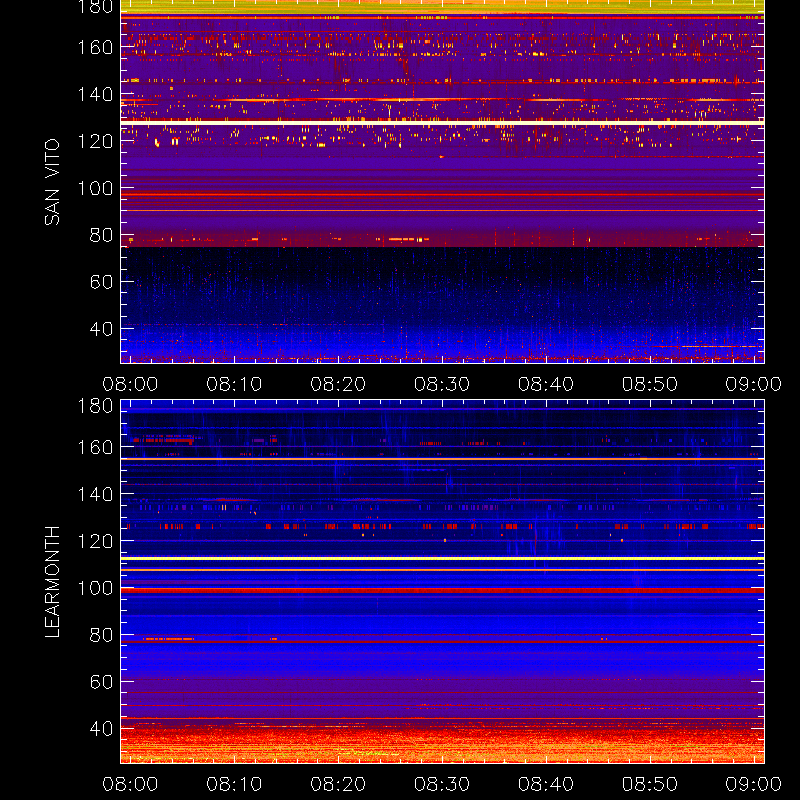Select the 80 frequency label on San Vito axis
This screenshot has width=800, height=800.
click(101, 235)
